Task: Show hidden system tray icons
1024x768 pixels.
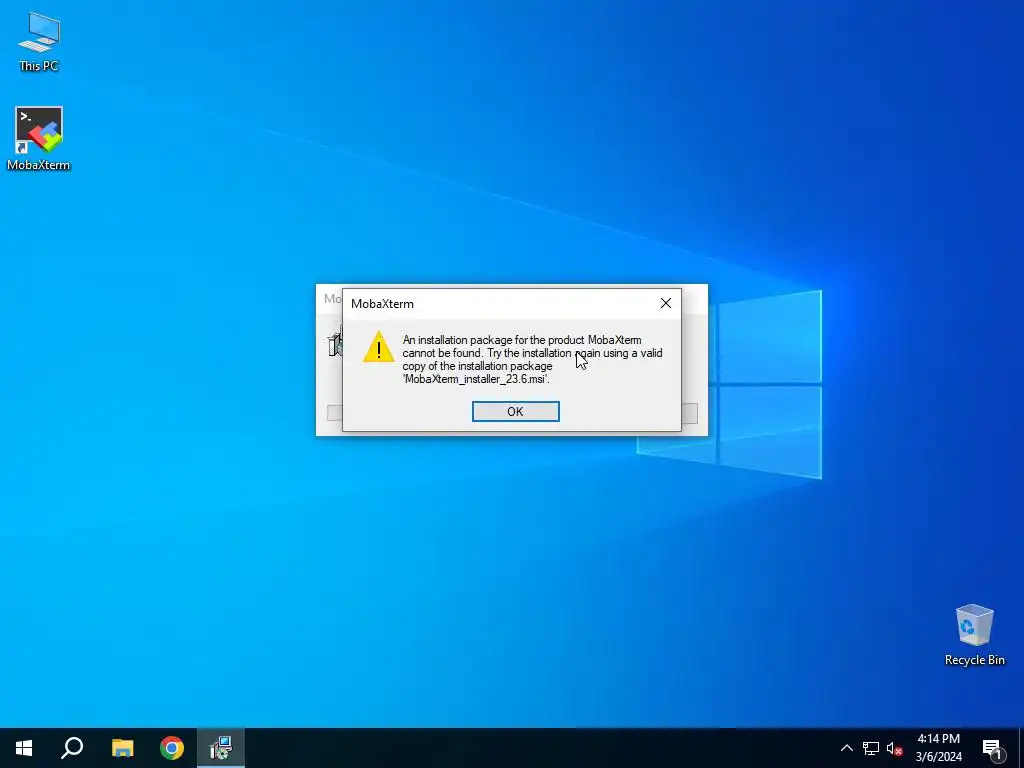Action: point(846,748)
